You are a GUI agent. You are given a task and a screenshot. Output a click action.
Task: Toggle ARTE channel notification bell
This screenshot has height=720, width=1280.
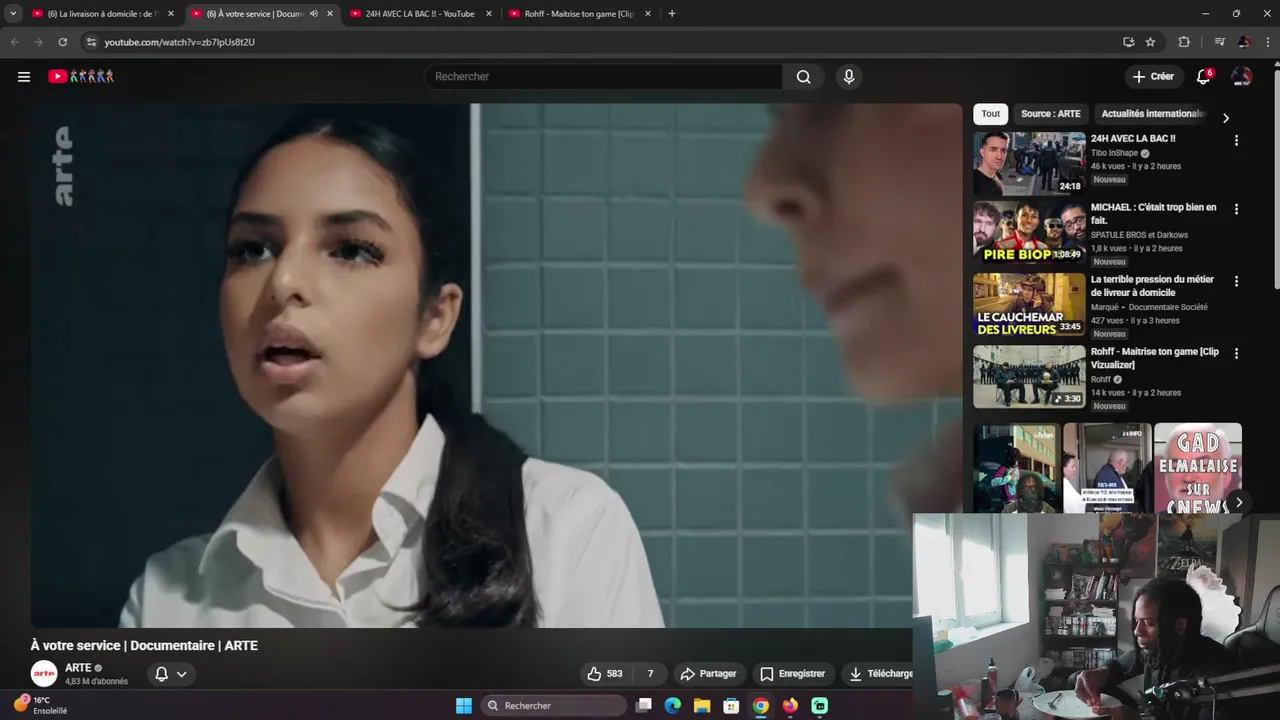click(x=161, y=674)
